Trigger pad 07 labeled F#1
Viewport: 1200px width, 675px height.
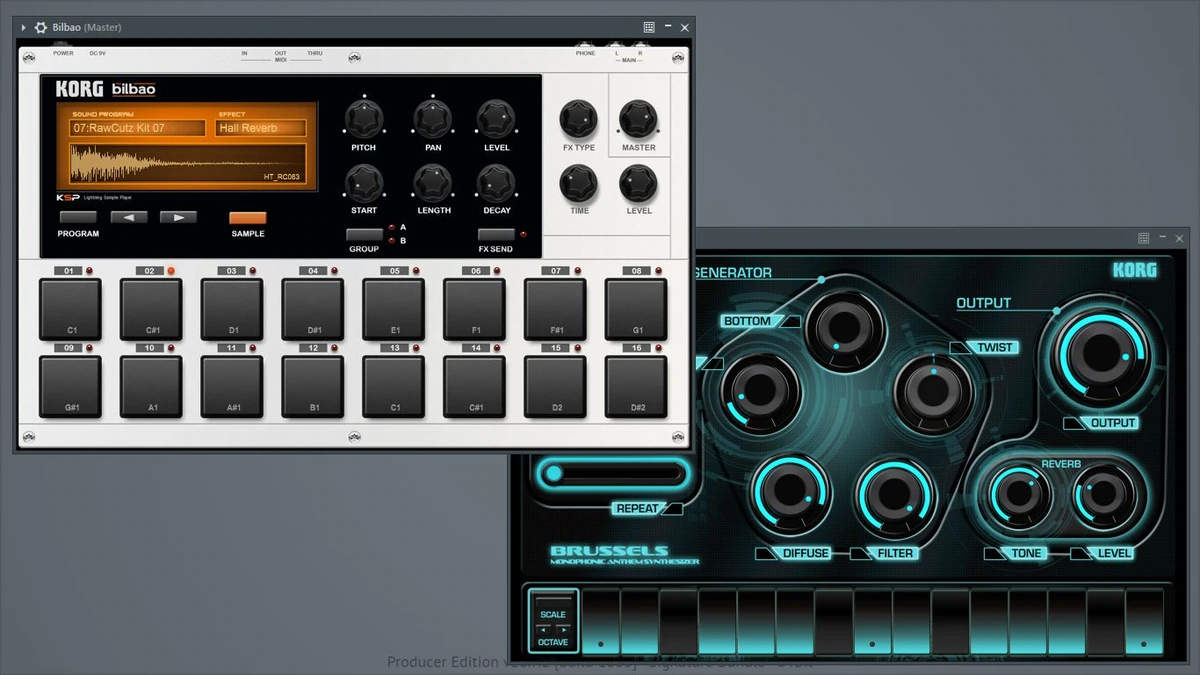[555, 309]
